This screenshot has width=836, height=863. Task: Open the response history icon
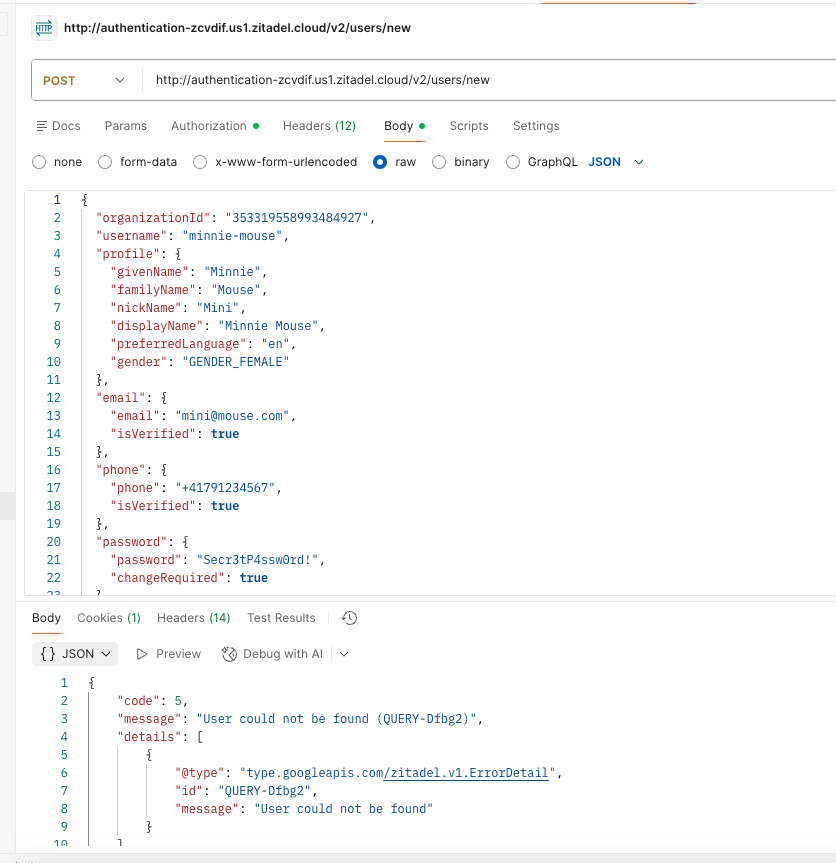pyautogui.click(x=348, y=618)
